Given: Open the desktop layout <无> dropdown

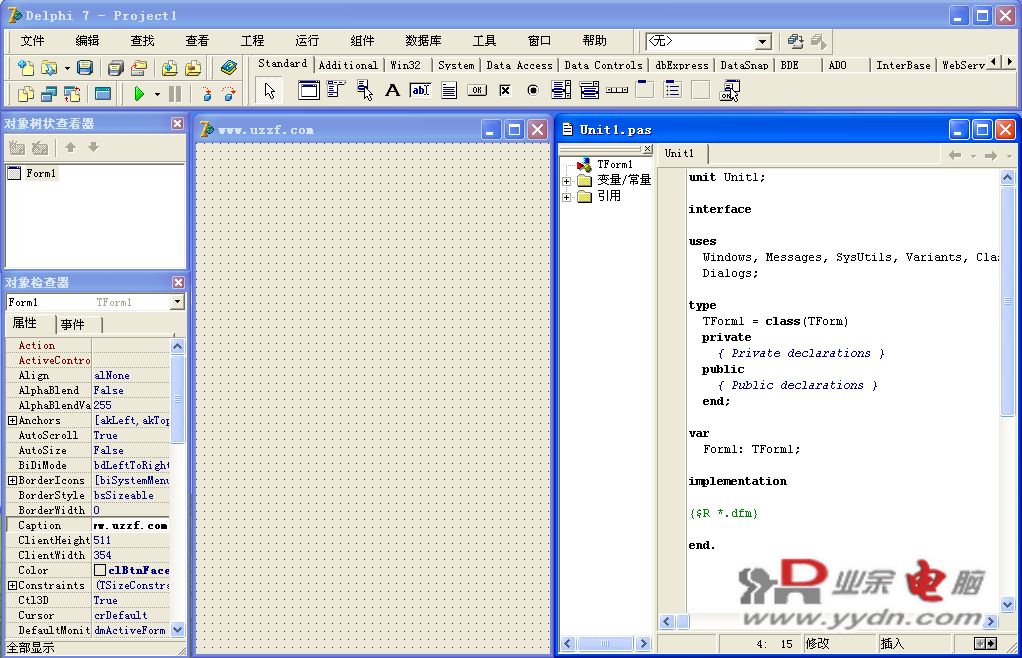Looking at the screenshot, I should pyautogui.click(x=762, y=42).
